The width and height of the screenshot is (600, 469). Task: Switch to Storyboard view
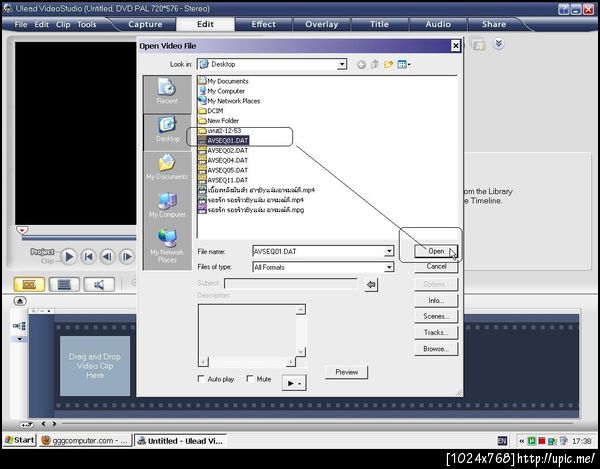(29, 284)
